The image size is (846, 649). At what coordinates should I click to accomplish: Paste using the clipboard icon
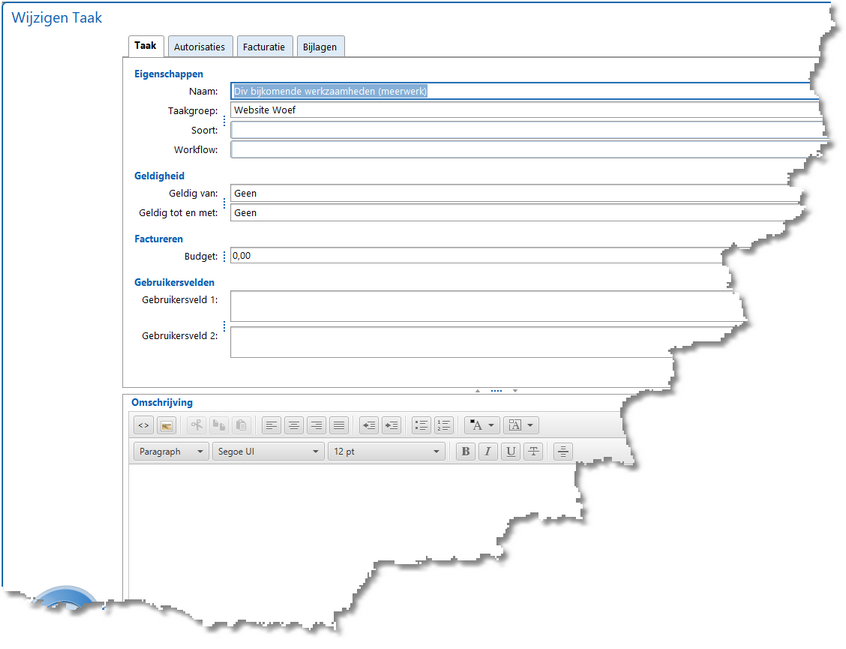[x=241, y=425]
